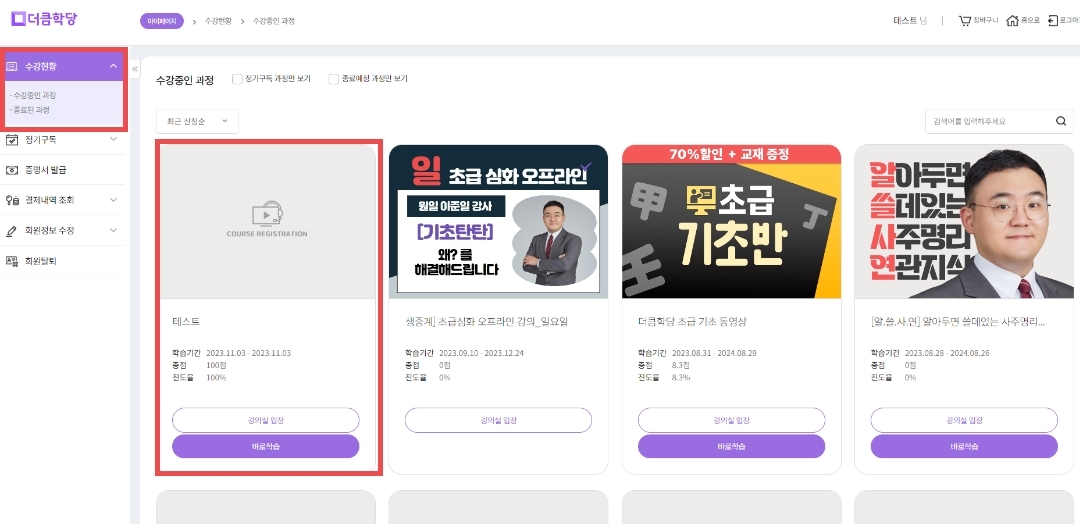Open the 최근 신청순 sort dropdown
1080x525 pixels.
(197, 121)
